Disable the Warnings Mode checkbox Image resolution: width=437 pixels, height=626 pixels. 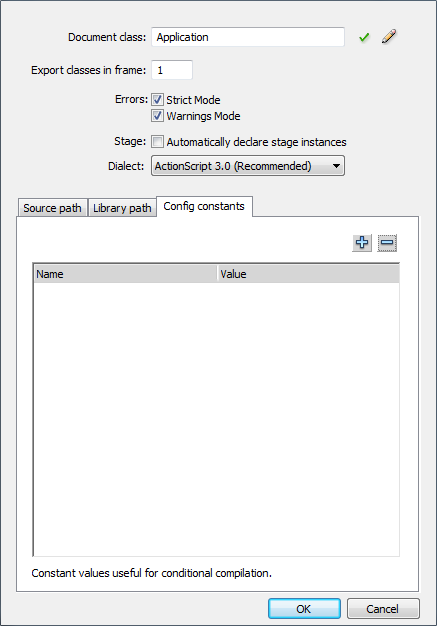[157, 116]
